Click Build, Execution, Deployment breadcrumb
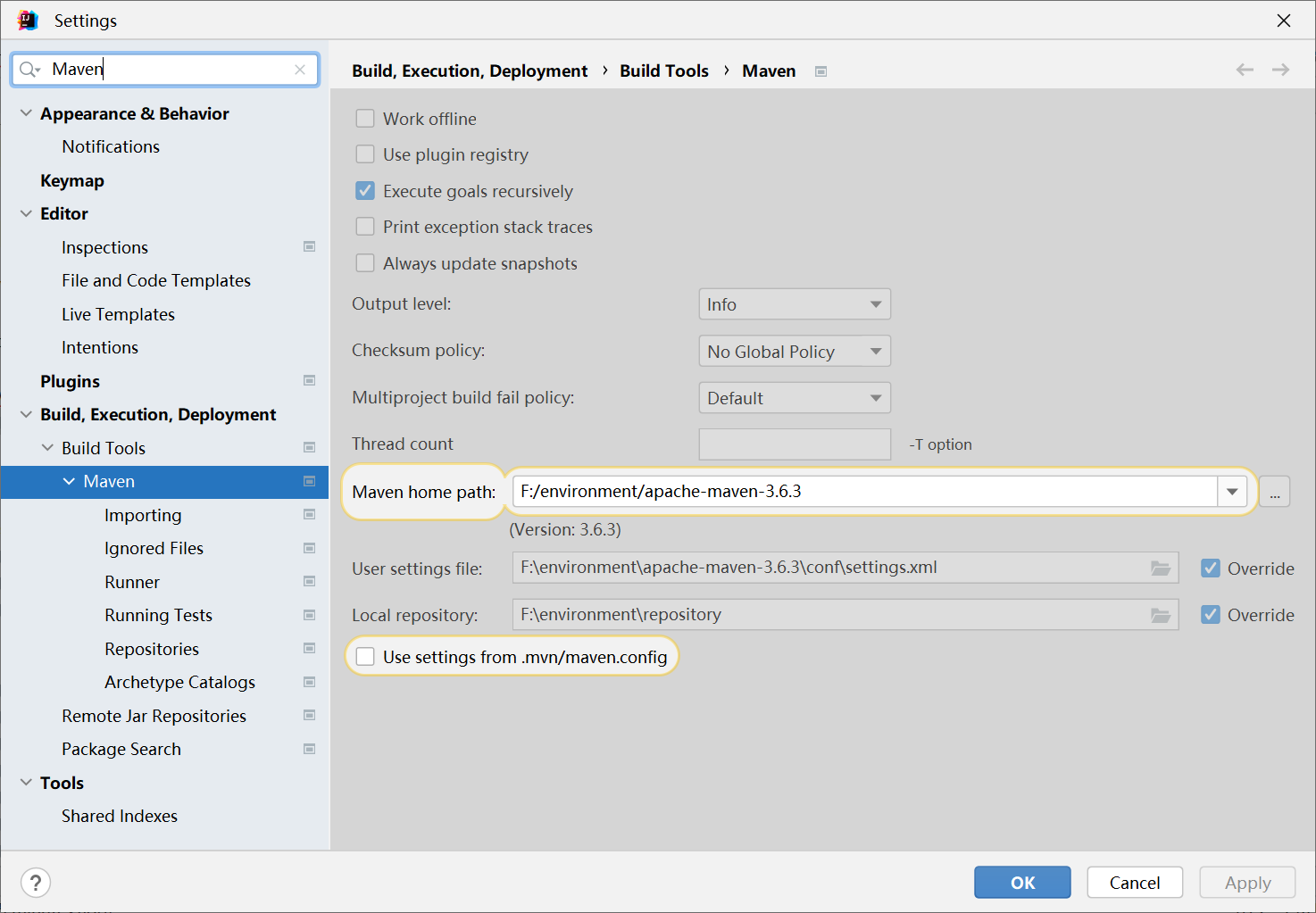This screenshot has width=1316, height=913. [x=470, y=71]
